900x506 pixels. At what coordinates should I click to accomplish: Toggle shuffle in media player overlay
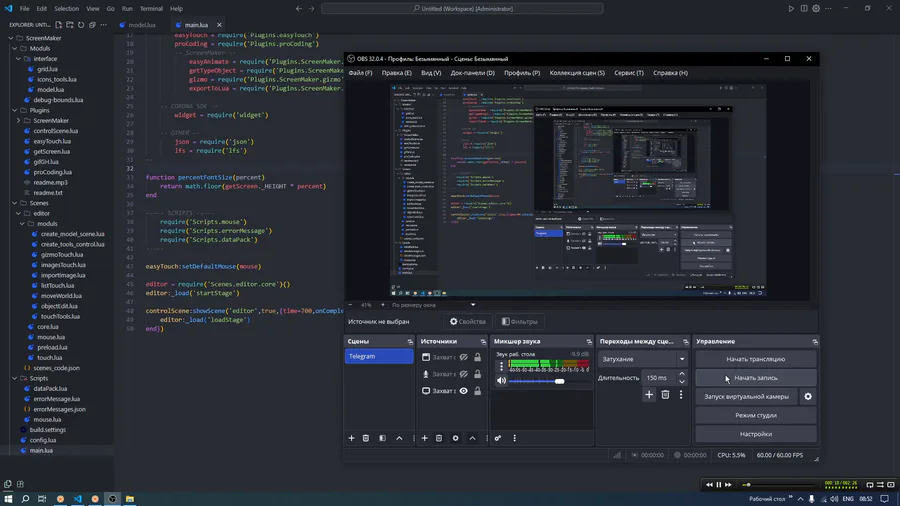coord(880,485)
